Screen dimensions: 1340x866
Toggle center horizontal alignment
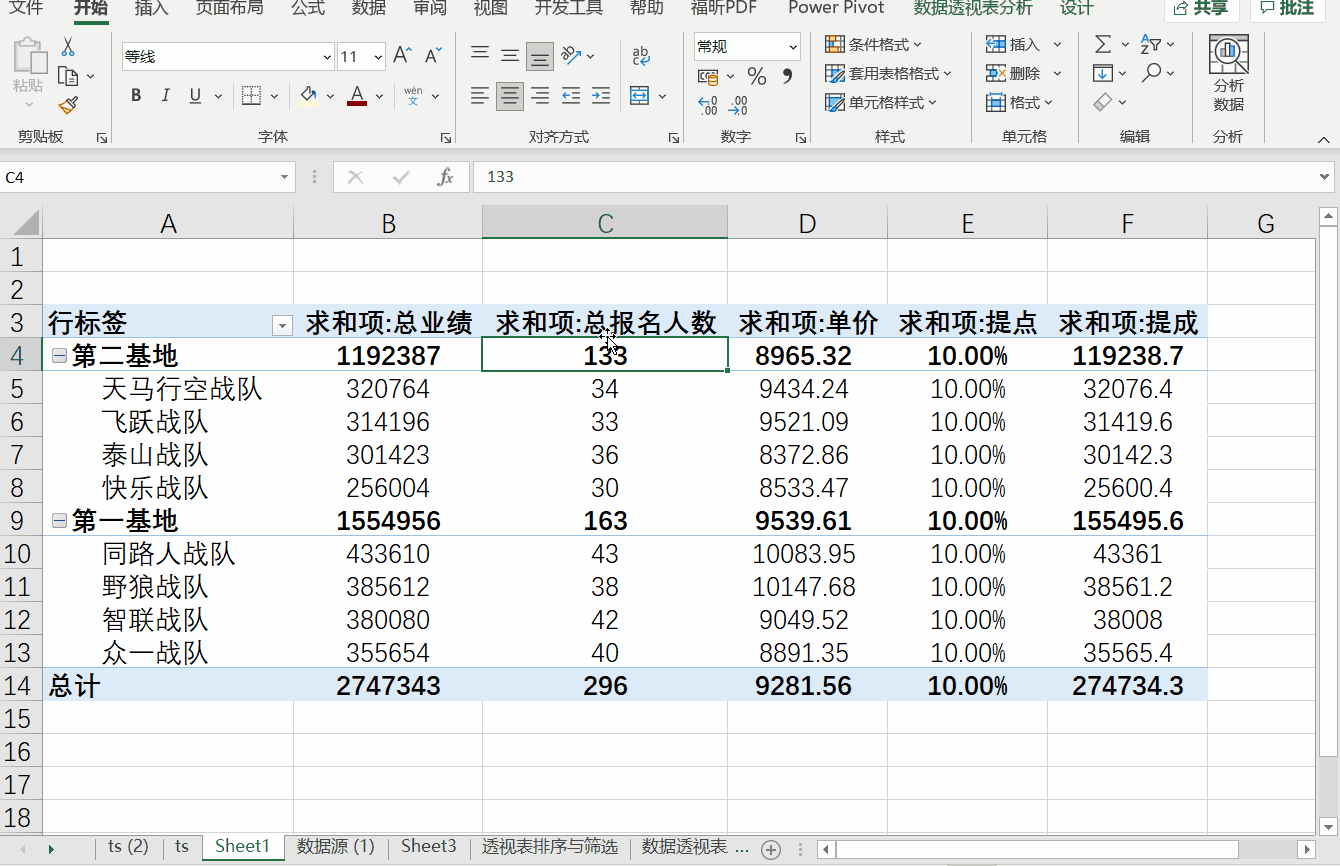click(510, 96)
